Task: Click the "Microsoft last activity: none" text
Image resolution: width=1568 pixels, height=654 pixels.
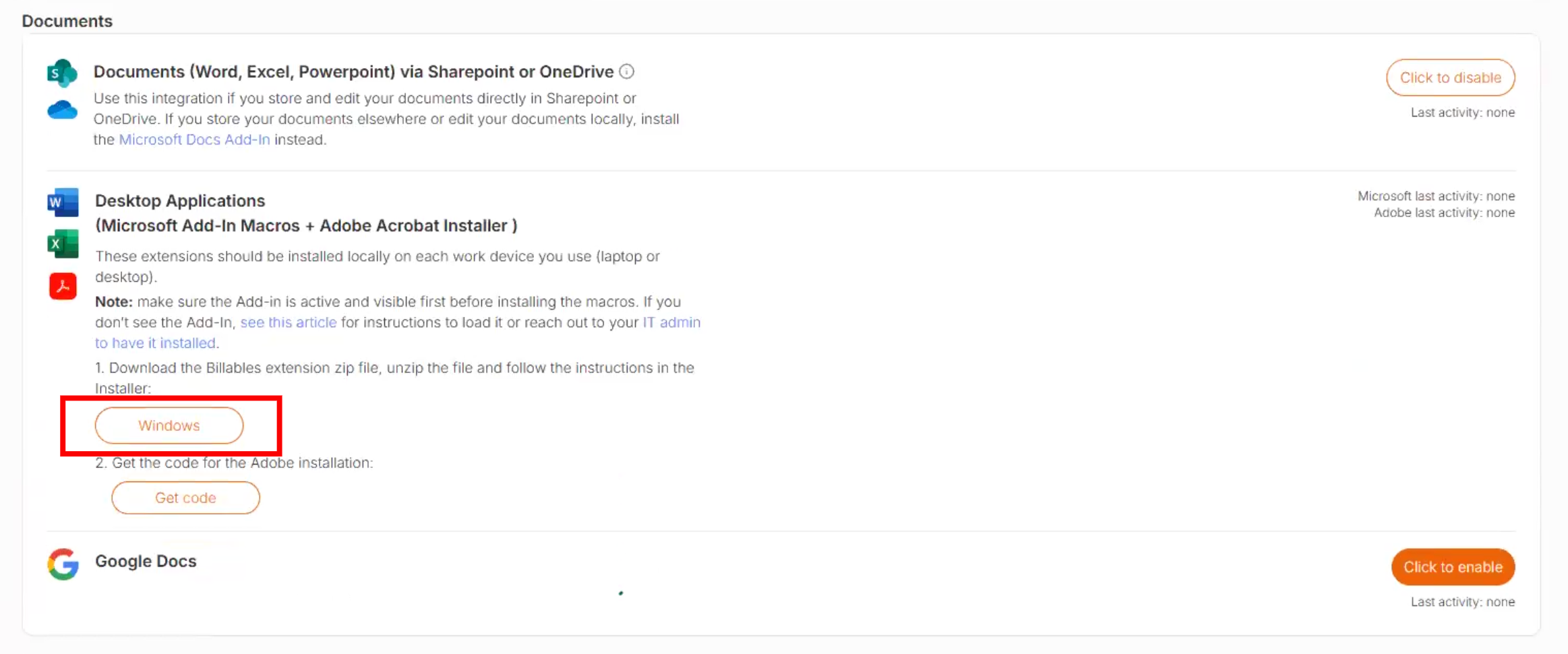Action: [1436, 196]
